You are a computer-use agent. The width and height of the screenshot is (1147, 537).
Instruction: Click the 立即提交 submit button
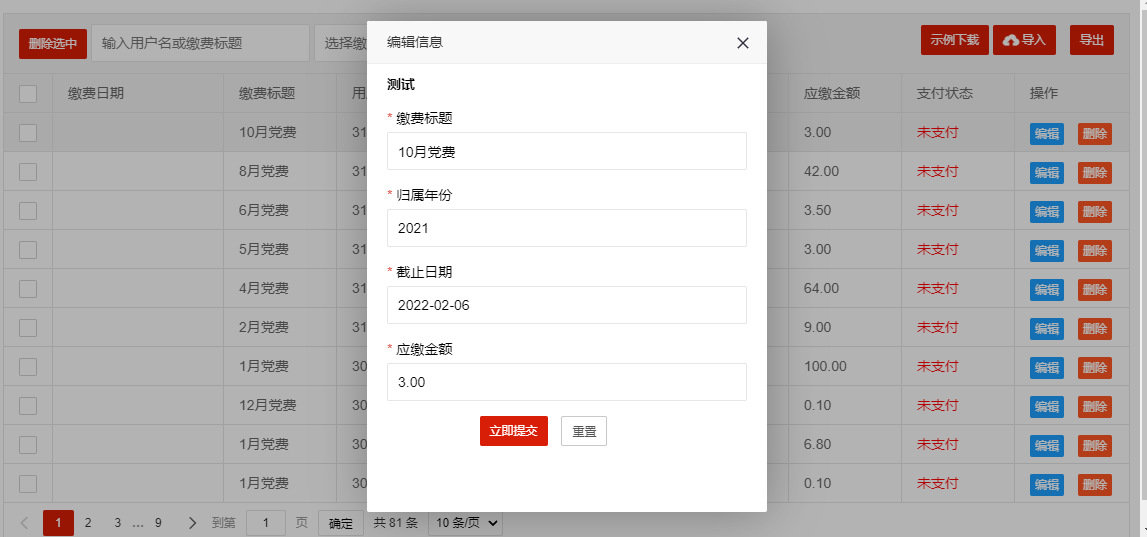click(x=513, y=431)
